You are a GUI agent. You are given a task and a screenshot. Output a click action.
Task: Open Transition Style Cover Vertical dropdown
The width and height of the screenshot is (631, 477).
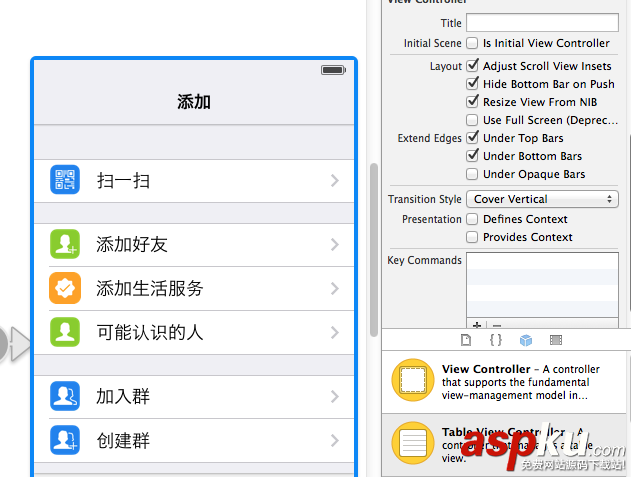542,199
